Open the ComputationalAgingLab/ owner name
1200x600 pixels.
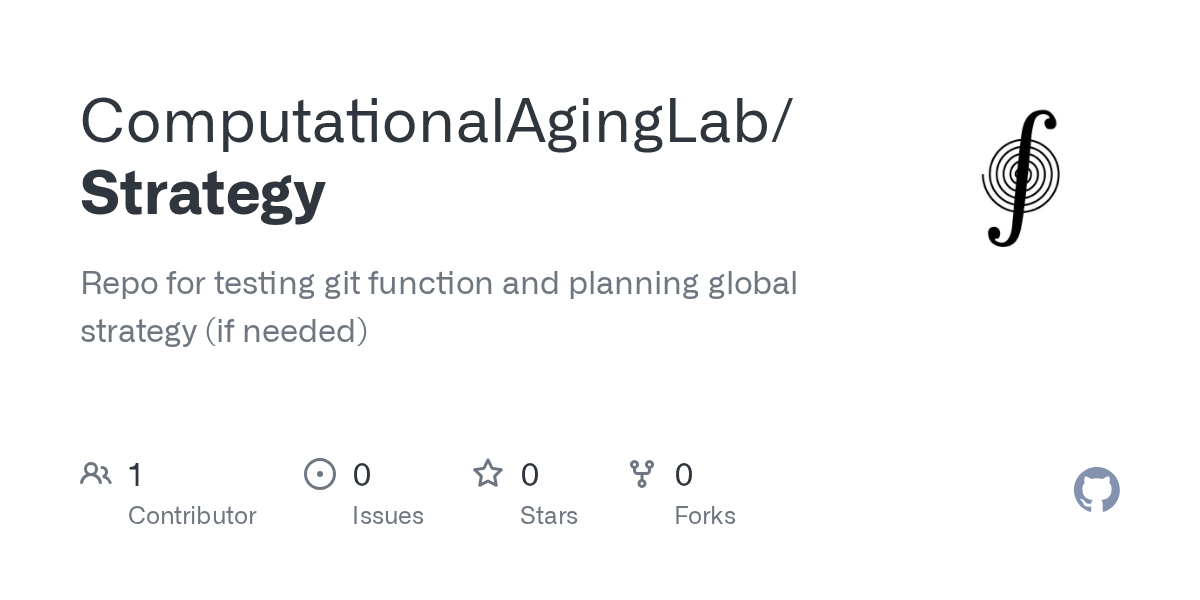coord(437,124)
